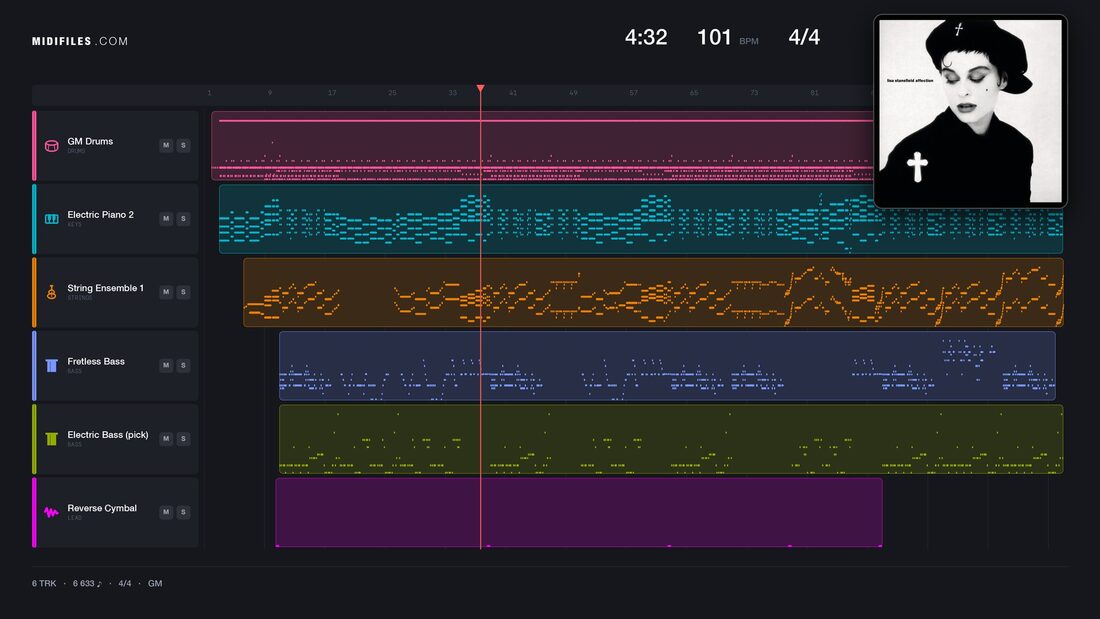Select the Electric Piano 2 track name

click(100, 215)
